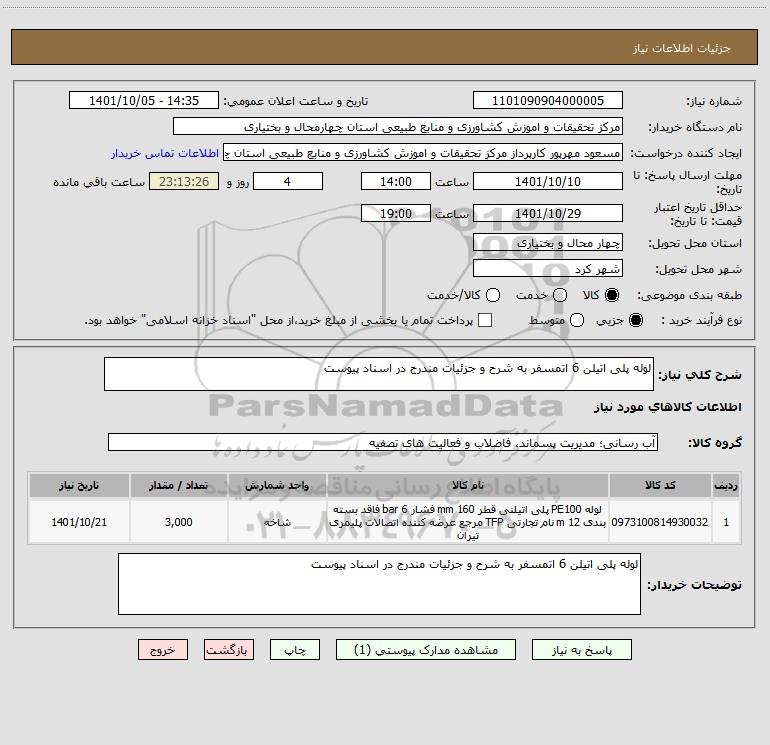Select the جزیی purchase type radio
770x745 pixels.
coord(636,320)
